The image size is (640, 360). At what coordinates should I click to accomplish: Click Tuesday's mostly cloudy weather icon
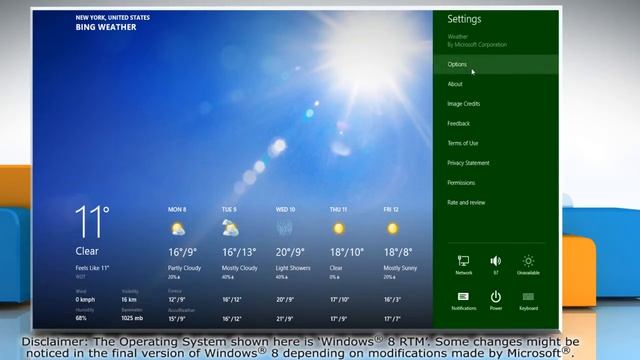point(231,228)
